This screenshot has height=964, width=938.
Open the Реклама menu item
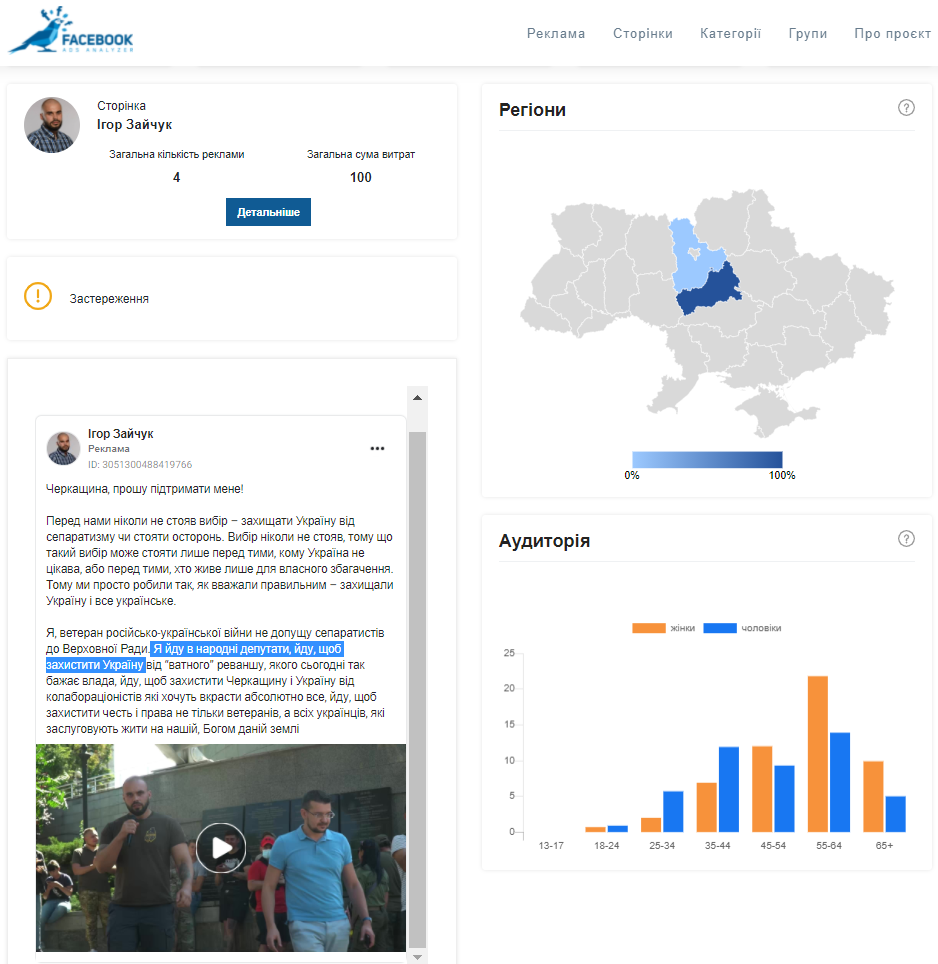pyautogui.click(x=556, y=33)
